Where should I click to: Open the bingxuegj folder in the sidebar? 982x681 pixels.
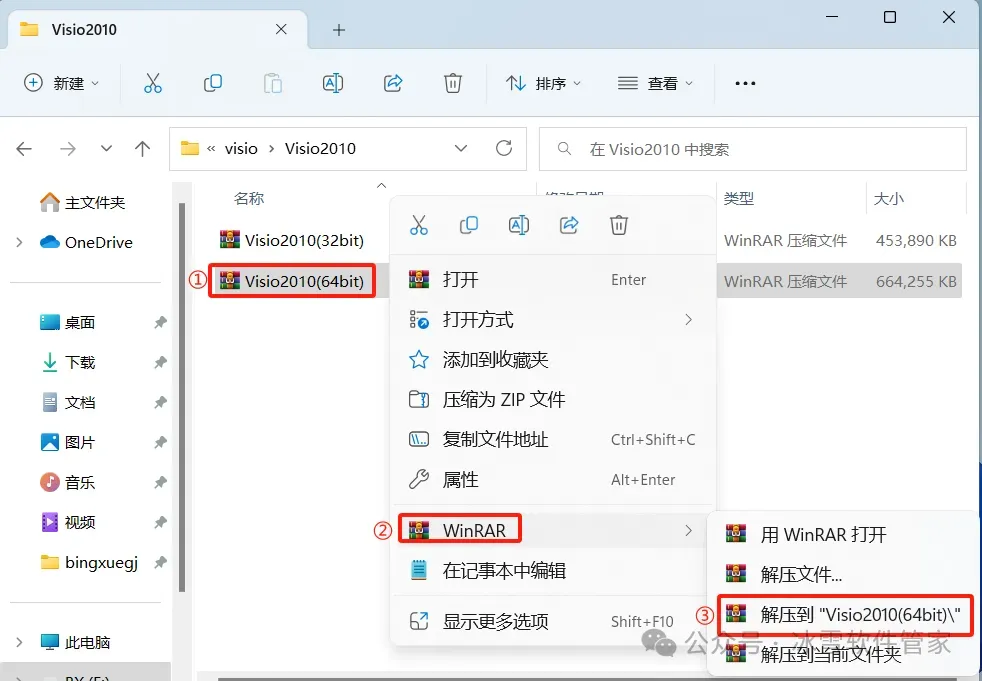point(101,562)
